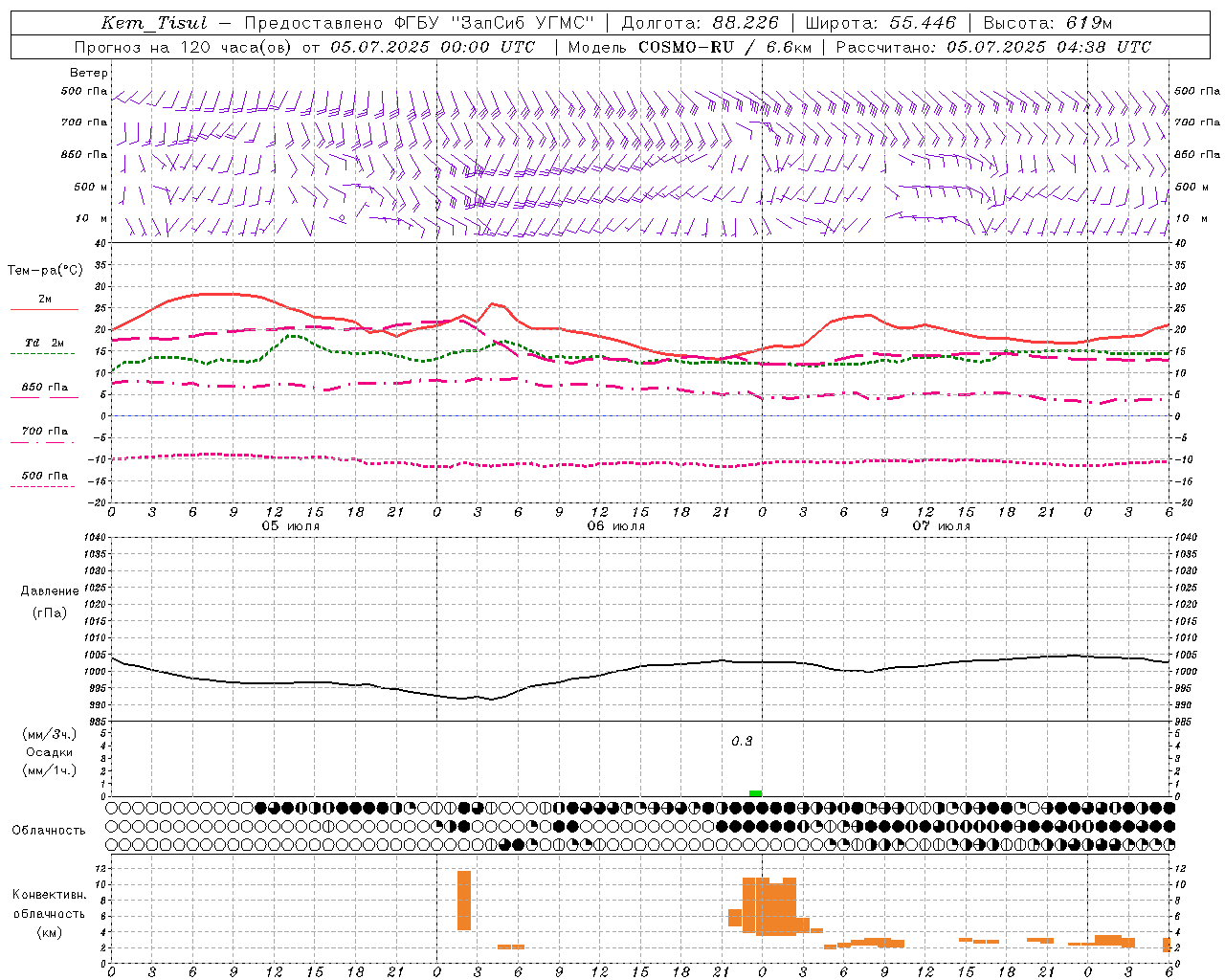Click the Давление pressure panel label

click(x=50, y=591)
